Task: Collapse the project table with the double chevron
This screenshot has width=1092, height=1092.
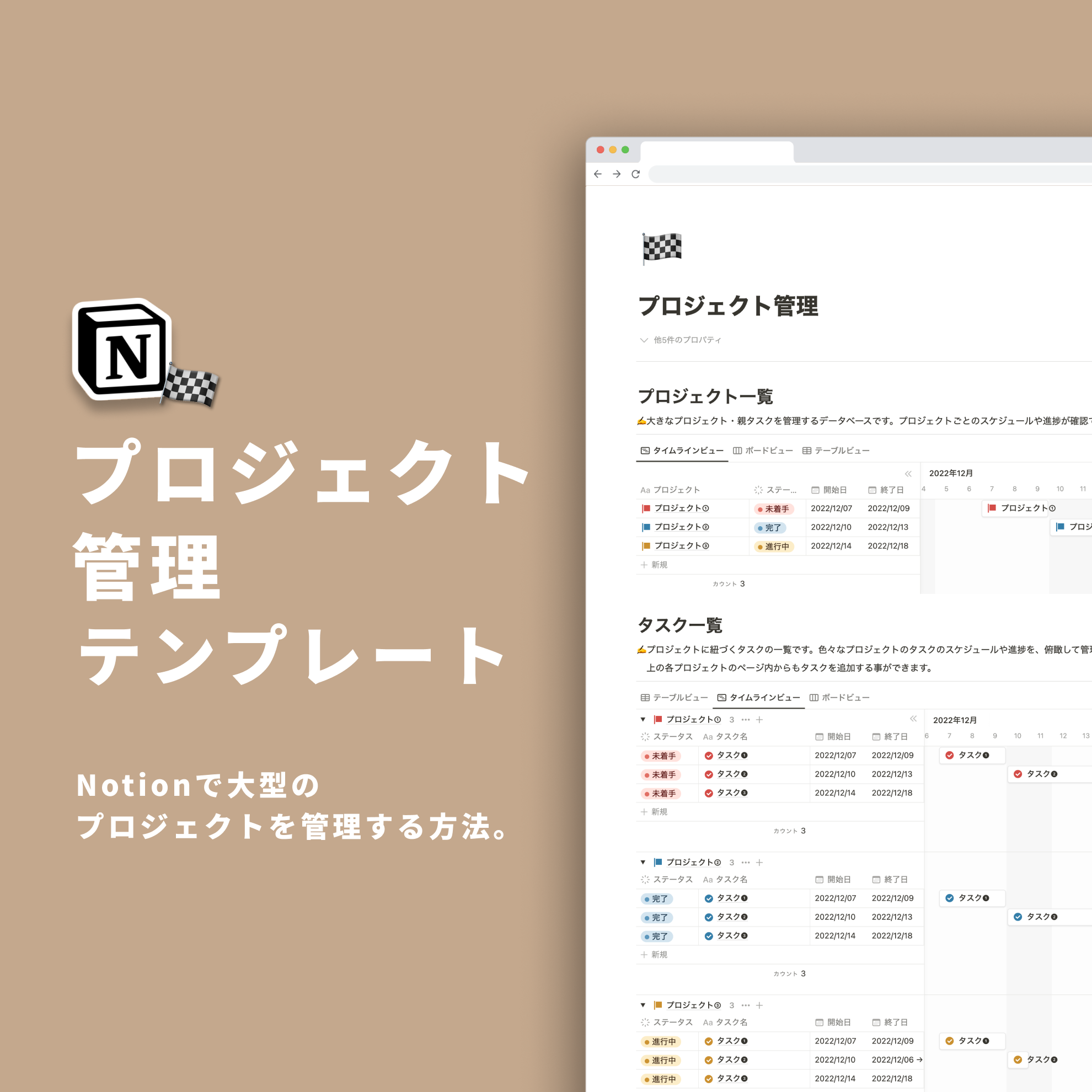Action: click(x=908, y=474)
